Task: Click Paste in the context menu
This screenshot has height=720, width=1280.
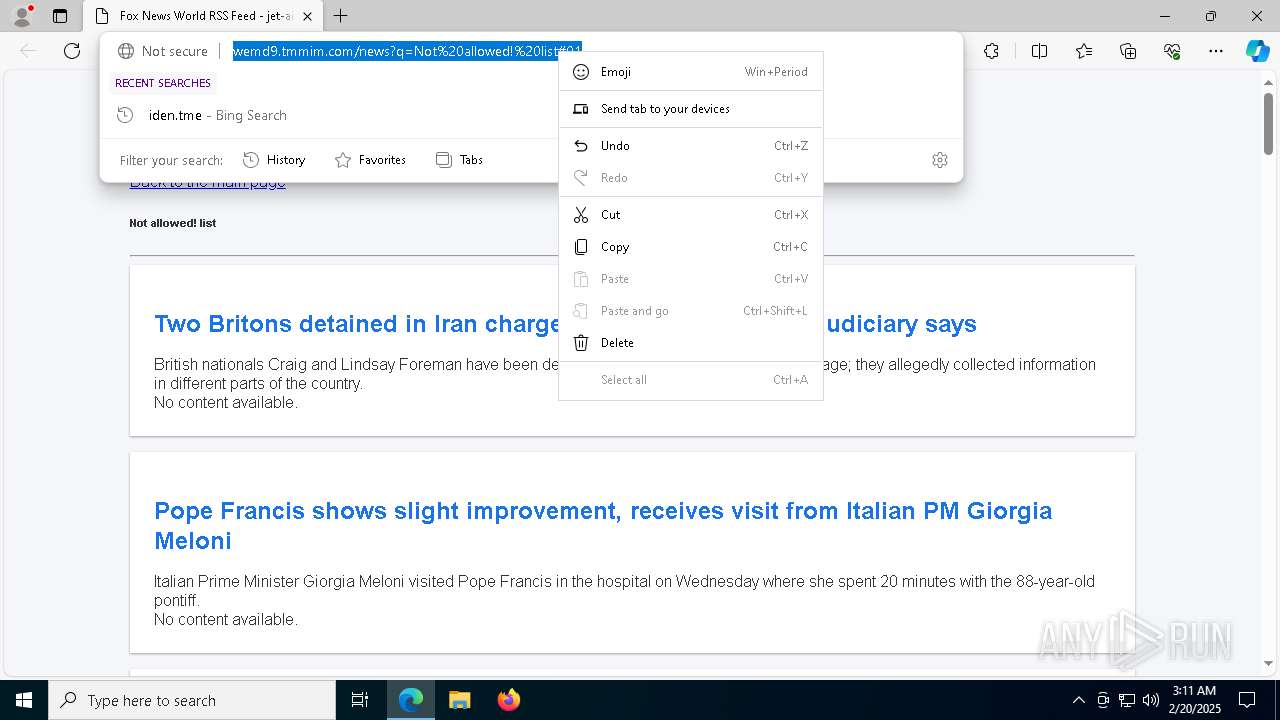Action: pos(690,279)
